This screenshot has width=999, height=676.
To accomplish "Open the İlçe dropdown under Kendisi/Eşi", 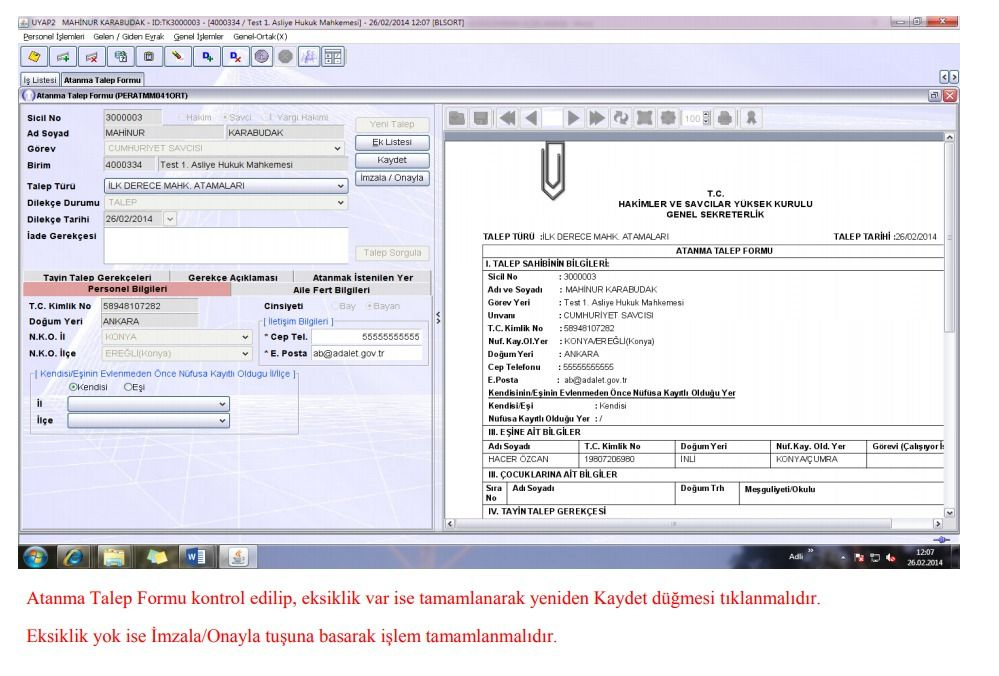I will (x=222, y=420).
